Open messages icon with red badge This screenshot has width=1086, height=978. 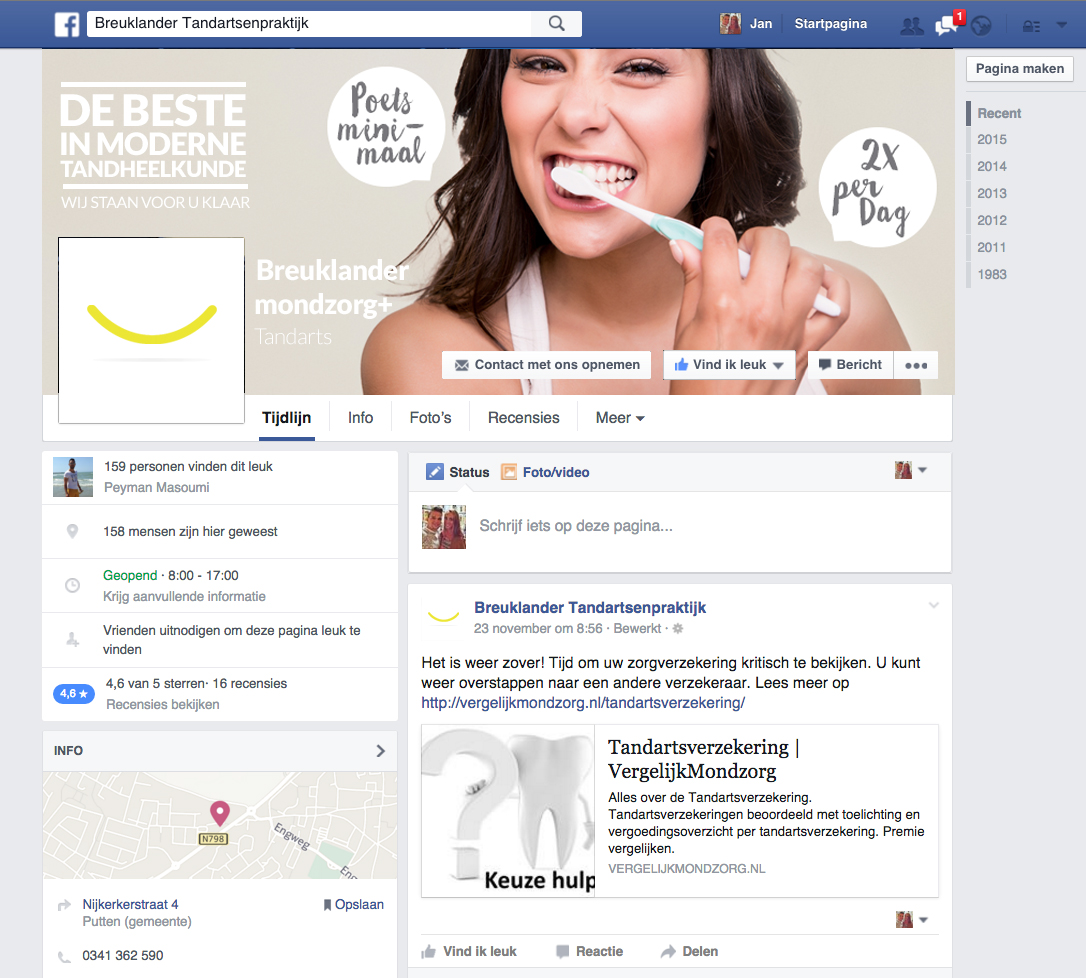click(x=947, y=24)
